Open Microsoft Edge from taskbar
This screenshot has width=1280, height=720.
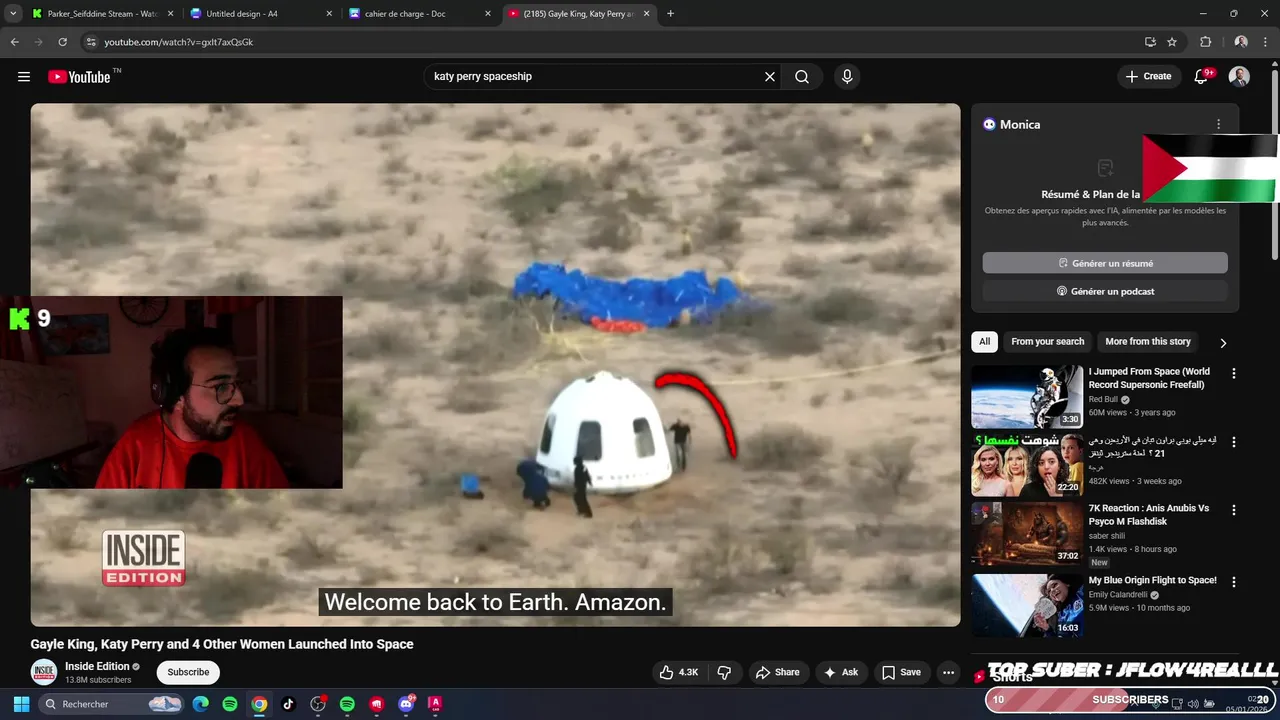(x=200, y=704)
